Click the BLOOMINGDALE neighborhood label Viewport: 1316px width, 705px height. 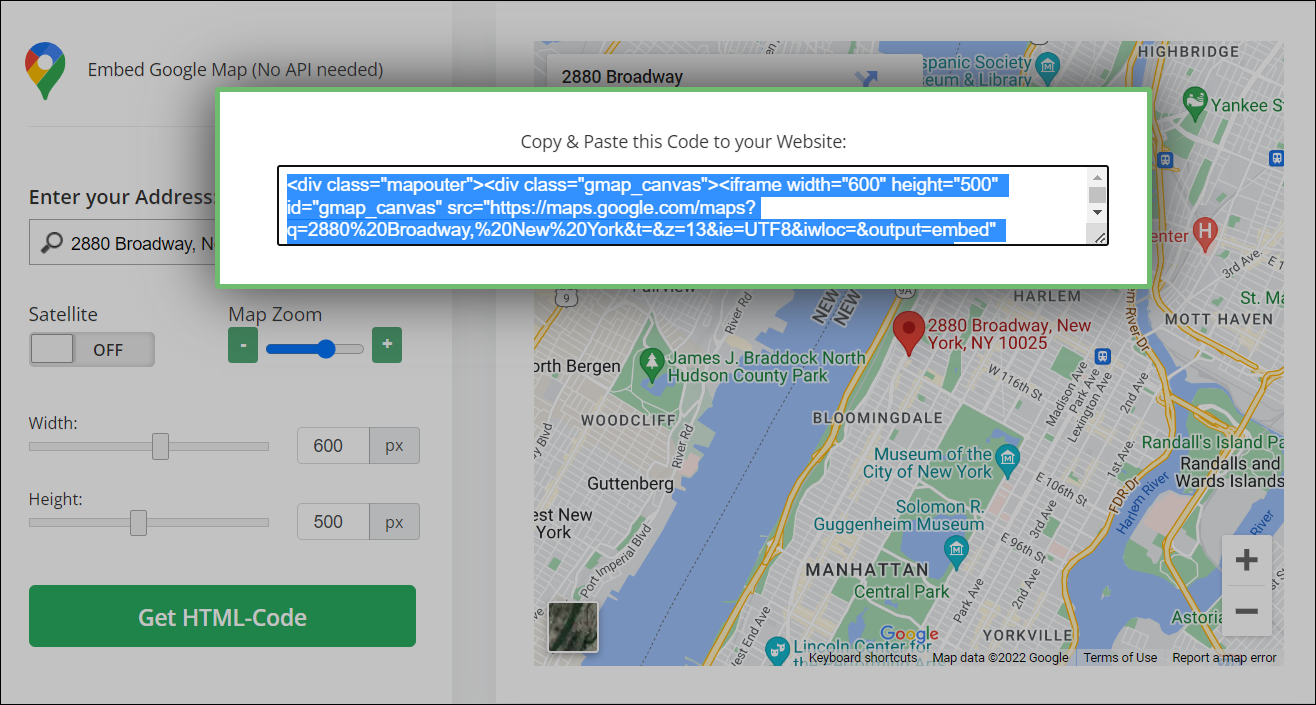point(878,417)
